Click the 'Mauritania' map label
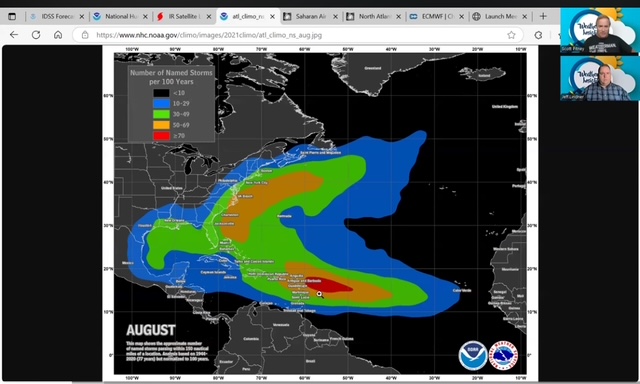 (510, 270)
